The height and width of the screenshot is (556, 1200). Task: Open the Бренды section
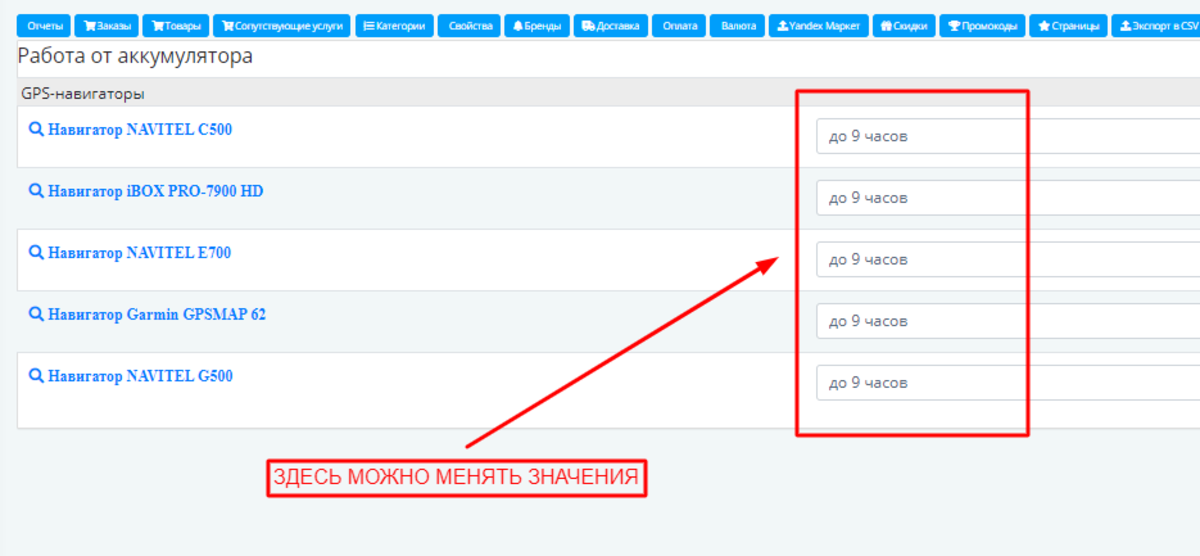[537, 26]
